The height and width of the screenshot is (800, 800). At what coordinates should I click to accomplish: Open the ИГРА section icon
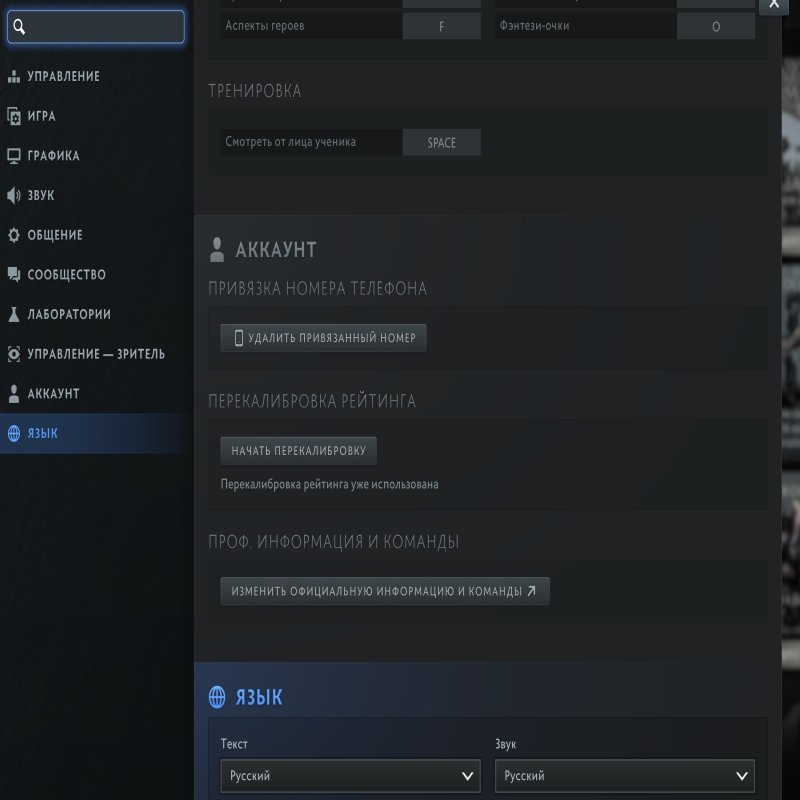pos(14,116)
